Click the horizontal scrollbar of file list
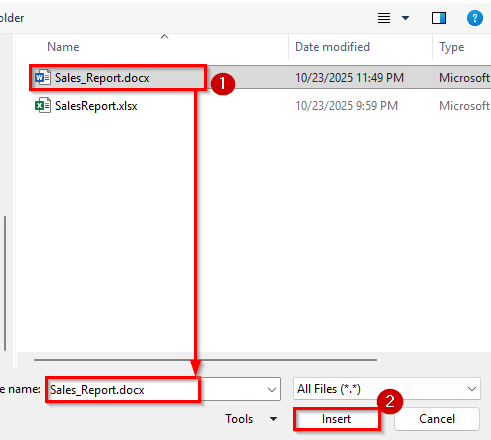 [205, 360]
